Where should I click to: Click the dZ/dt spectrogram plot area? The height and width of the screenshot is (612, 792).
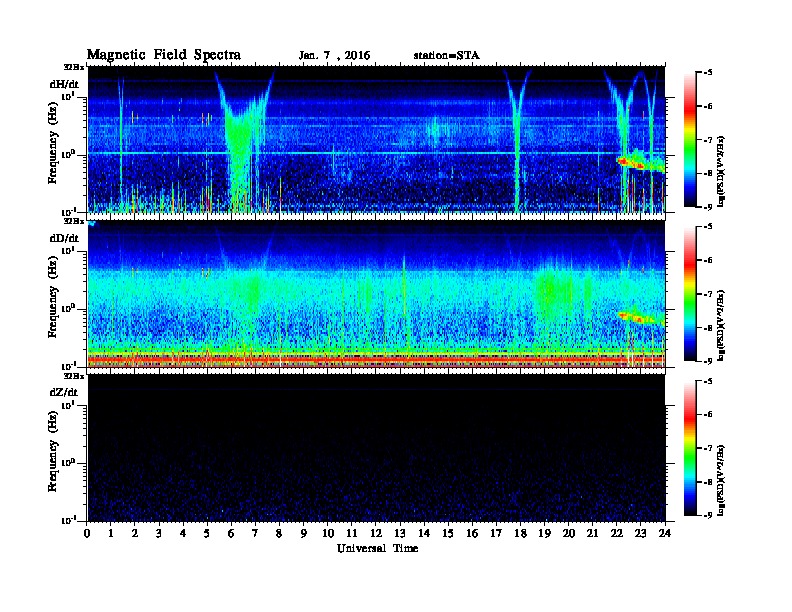tap(376, 448)
